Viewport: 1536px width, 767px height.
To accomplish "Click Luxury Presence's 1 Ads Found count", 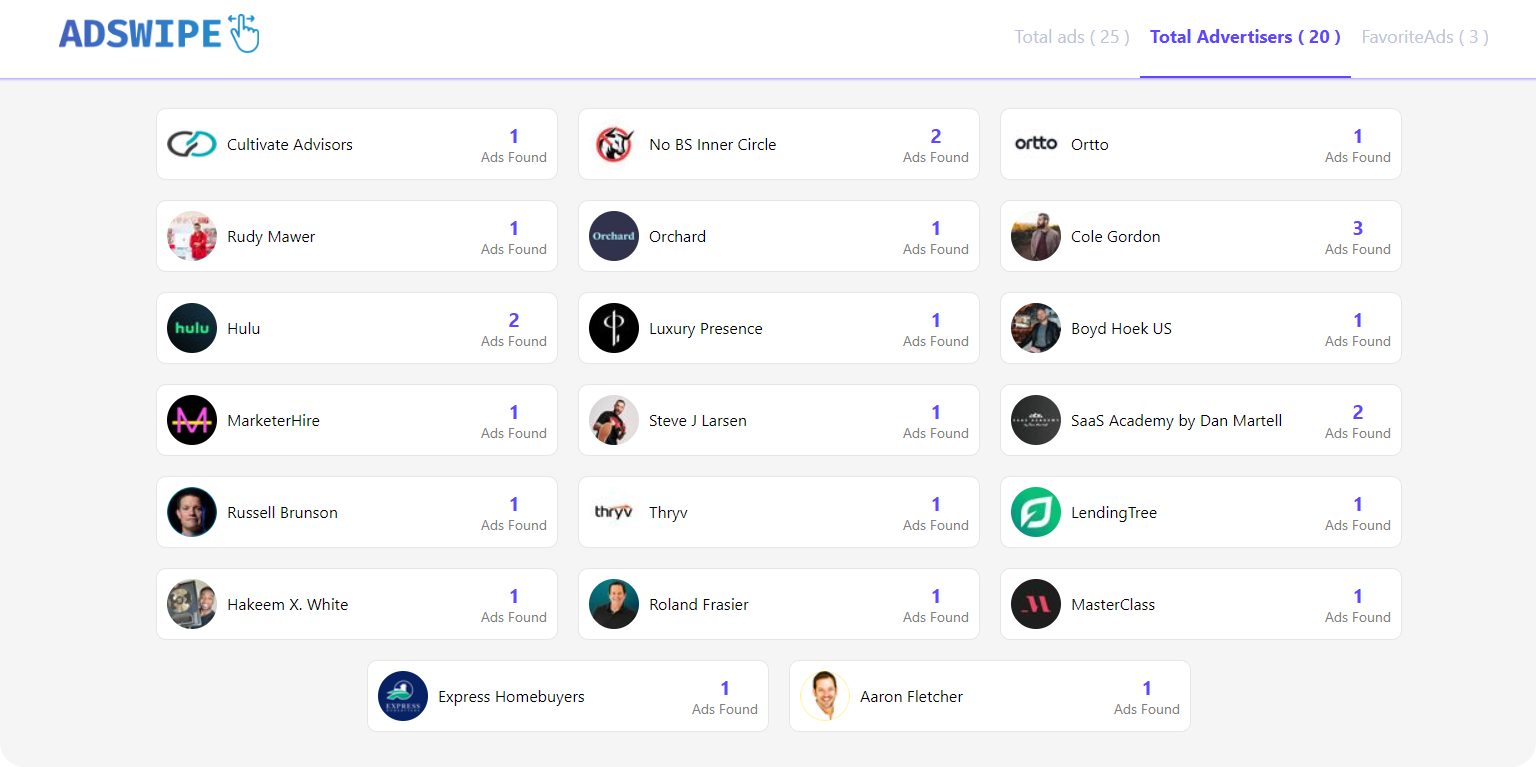I will click(x=936, y=330).
